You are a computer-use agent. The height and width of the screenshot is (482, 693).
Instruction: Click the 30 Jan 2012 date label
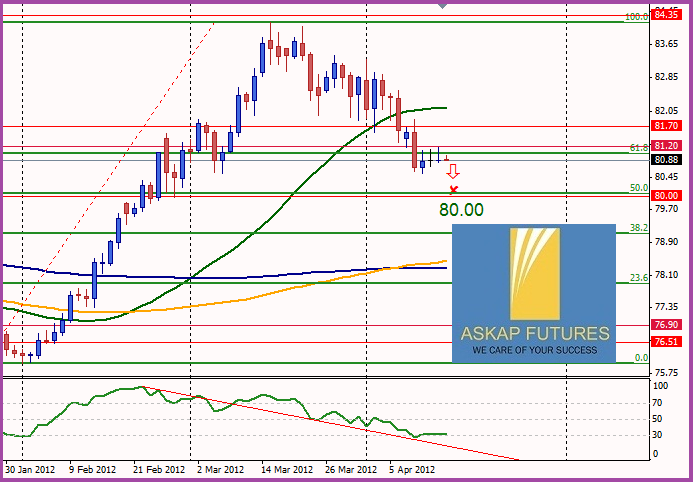click(29, 468)
